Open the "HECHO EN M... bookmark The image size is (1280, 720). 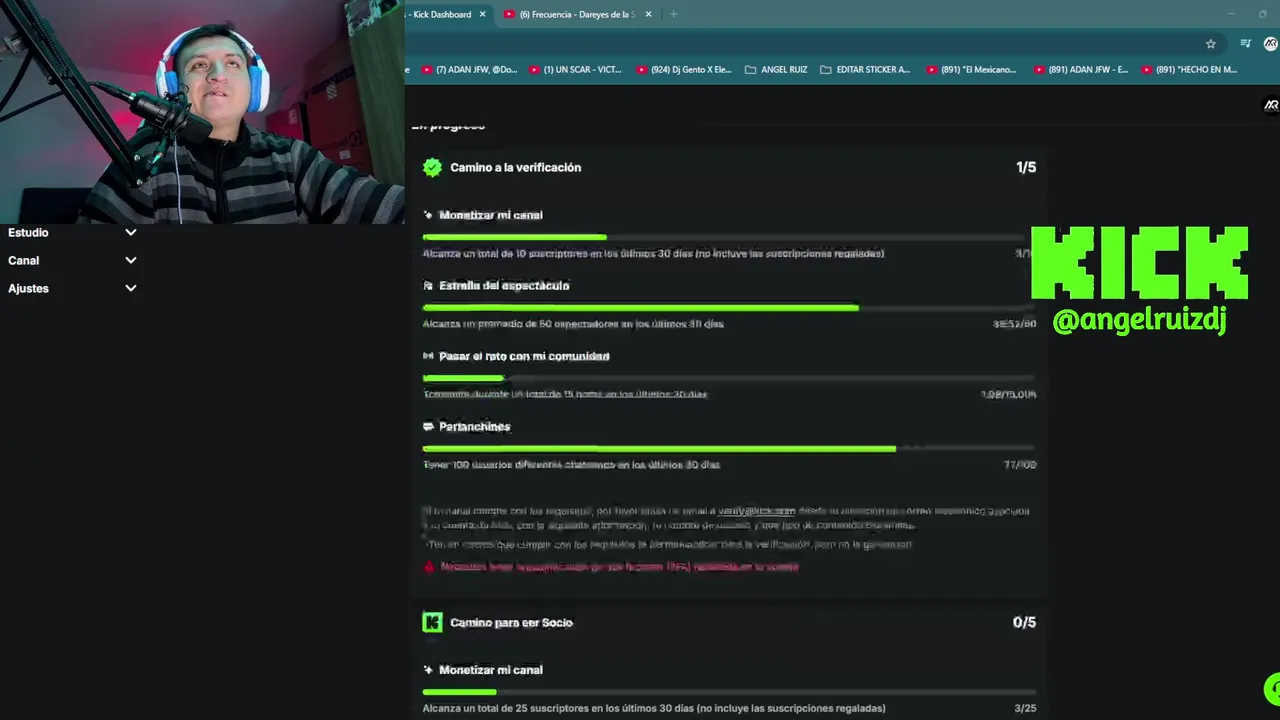(1189, 70)
